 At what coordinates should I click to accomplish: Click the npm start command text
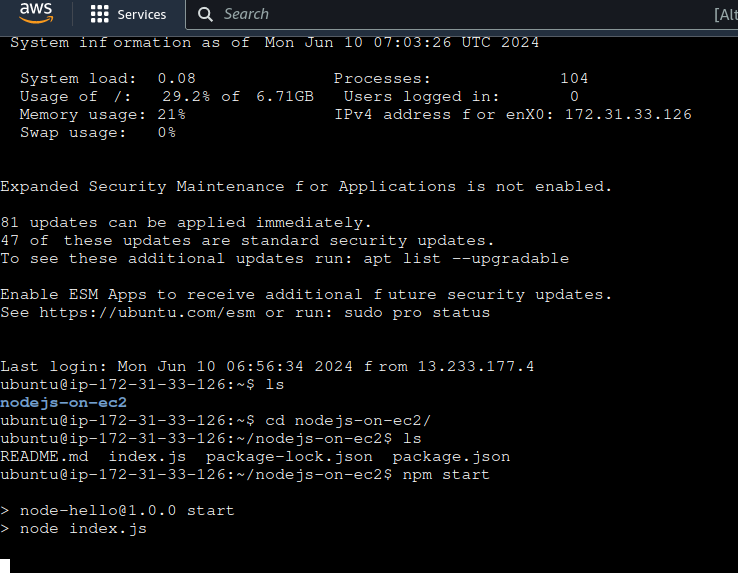pyautogui.click(x=446, y=475)
